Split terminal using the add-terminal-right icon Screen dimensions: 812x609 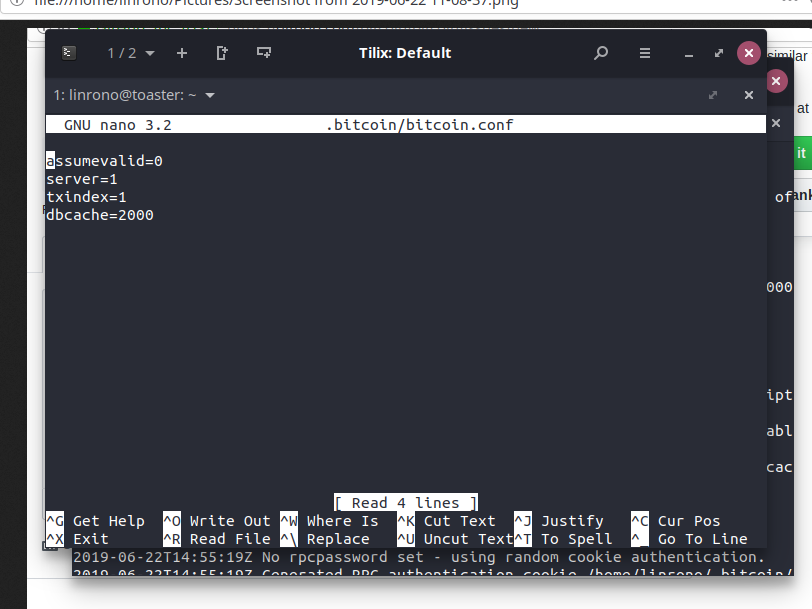click(221, 53)
